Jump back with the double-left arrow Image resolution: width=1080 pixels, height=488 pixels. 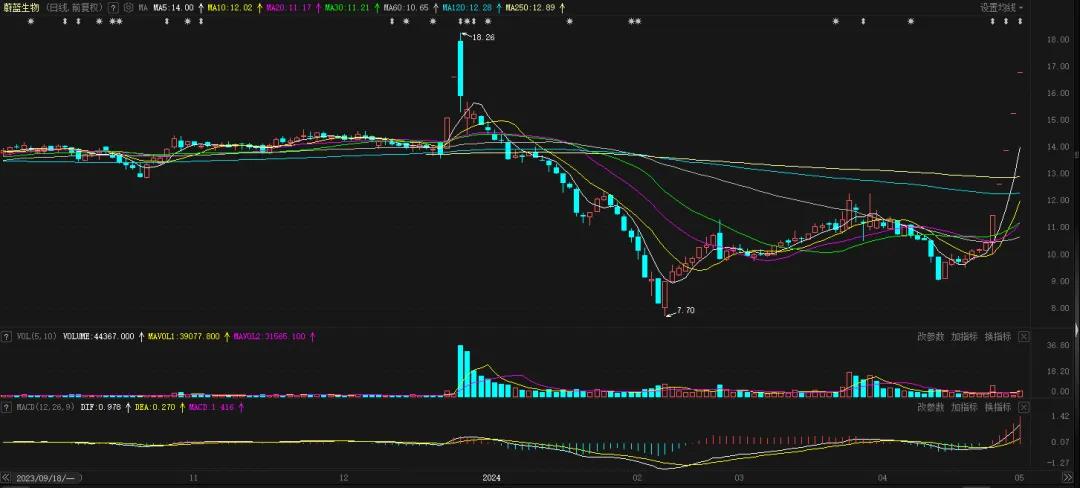pos(6,478)
